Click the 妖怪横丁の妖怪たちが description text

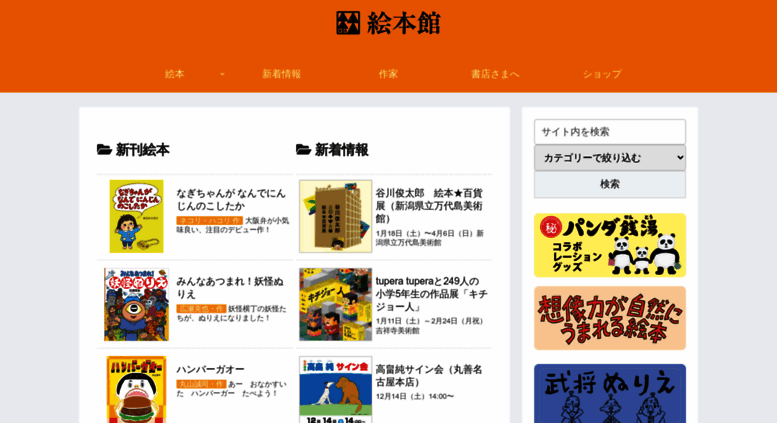[x=231, y=314]
